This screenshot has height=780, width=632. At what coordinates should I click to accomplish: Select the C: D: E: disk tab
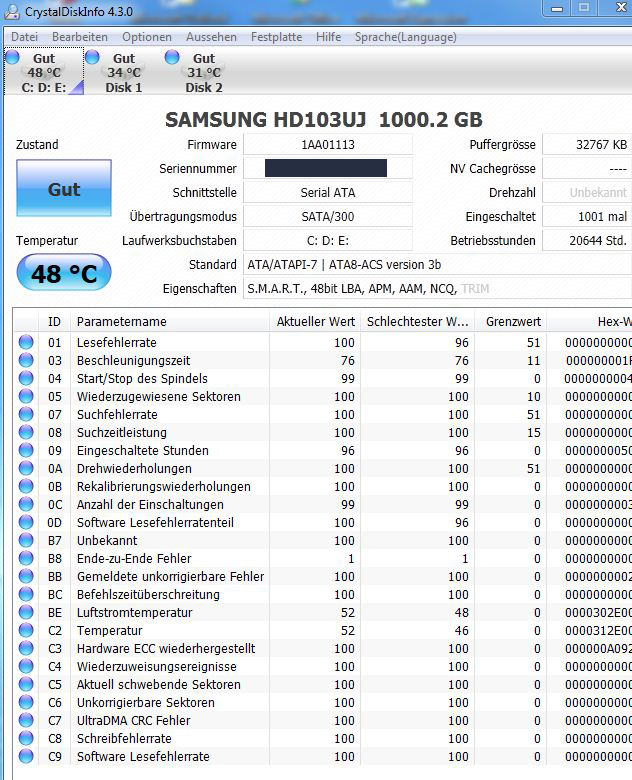pyautogui.click(x=44, y=72)
